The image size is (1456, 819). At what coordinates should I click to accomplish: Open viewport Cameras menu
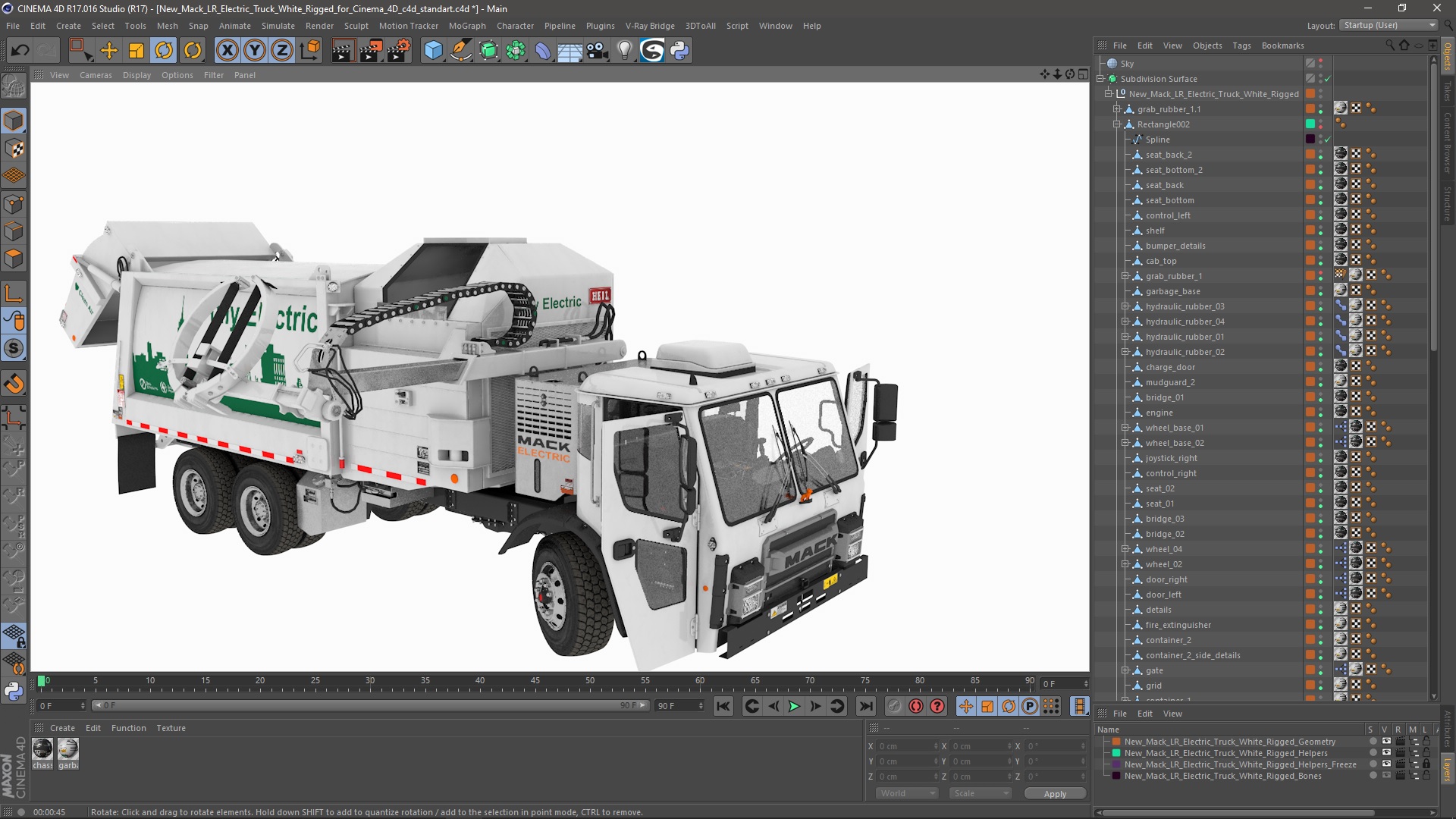96,75
